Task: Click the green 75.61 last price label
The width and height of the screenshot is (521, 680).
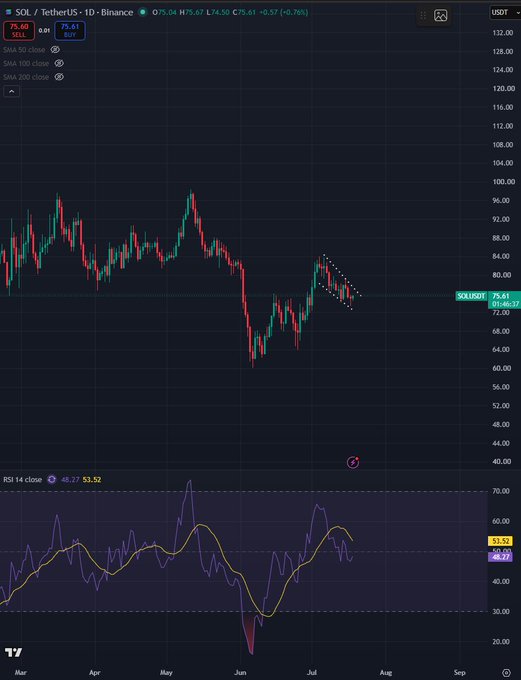Action: (501, 296)
